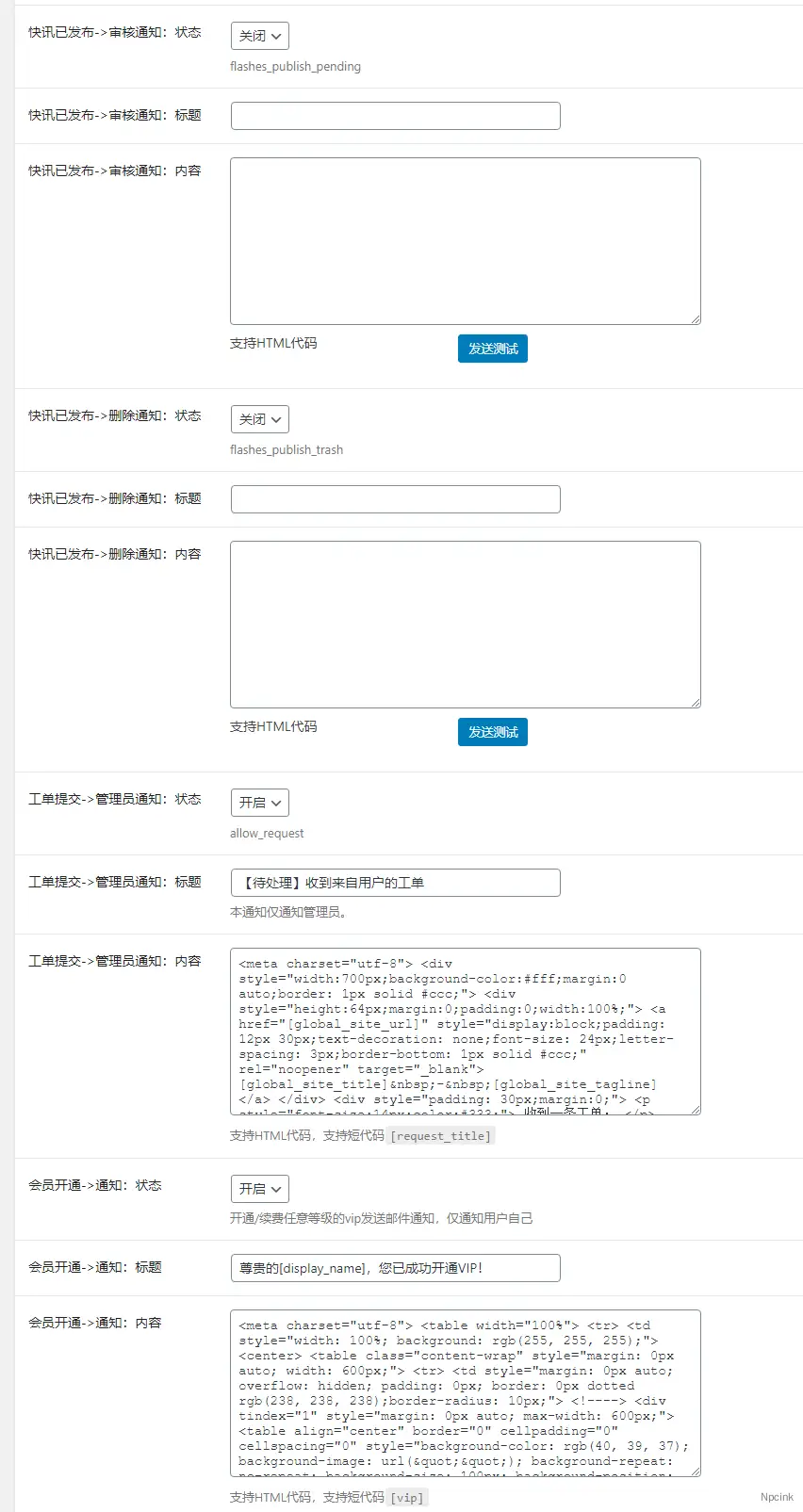Click 发送测试 under 审核通知 内容
The width and height of the screenshot is (803, 1512).
pyautogui.click(x=492, y=349)
